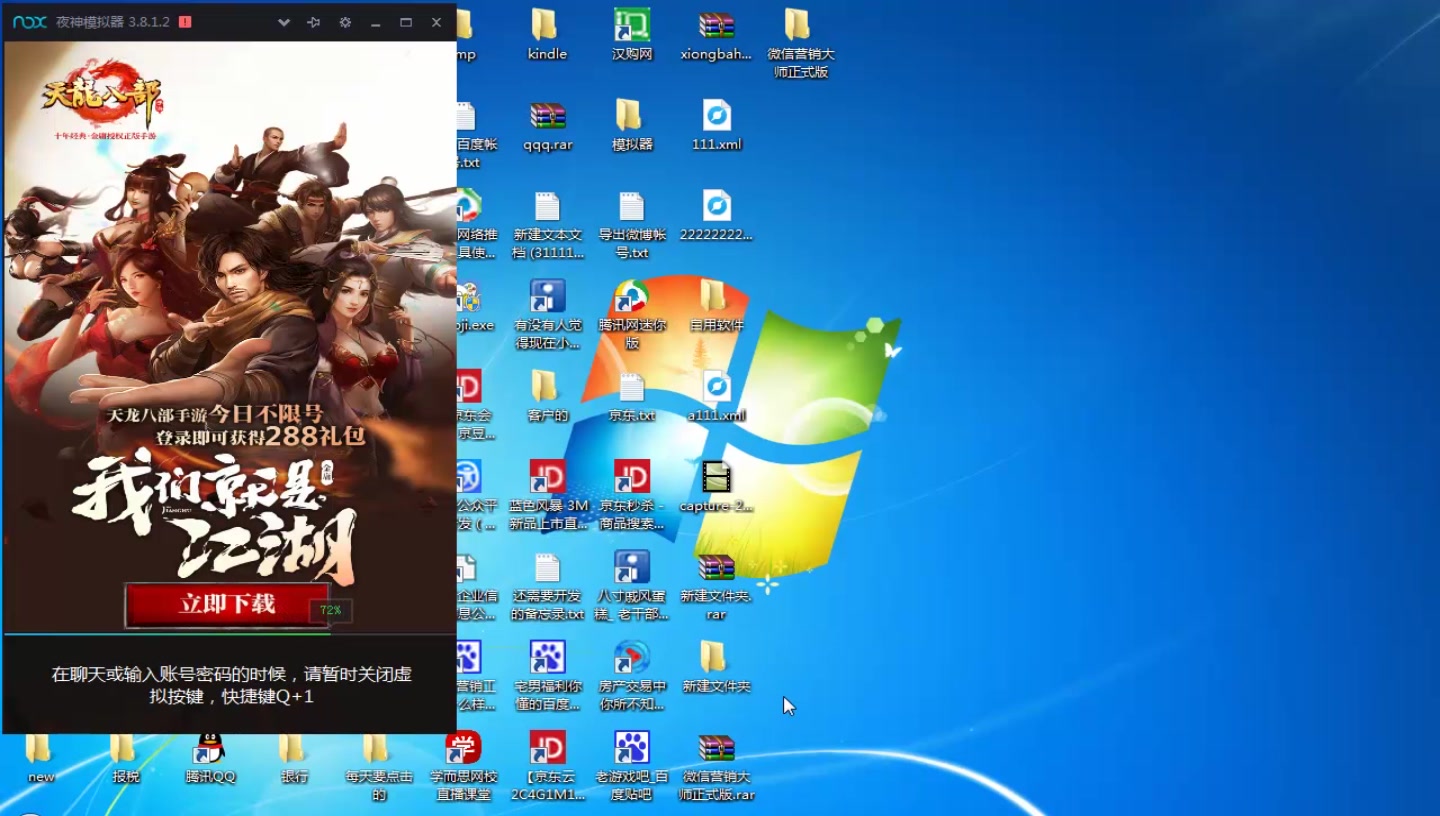Open the xiongbah... archive on desktop

click(716, 35)
